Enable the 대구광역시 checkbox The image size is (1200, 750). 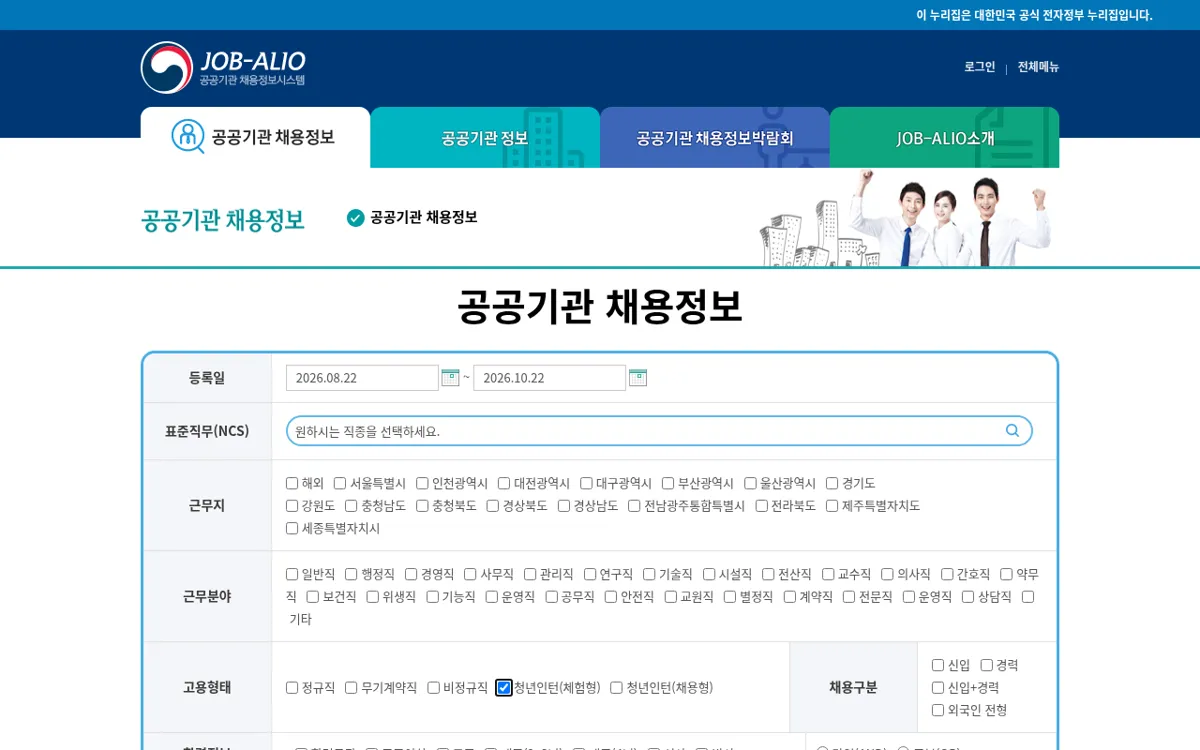(x=586, y=483)
